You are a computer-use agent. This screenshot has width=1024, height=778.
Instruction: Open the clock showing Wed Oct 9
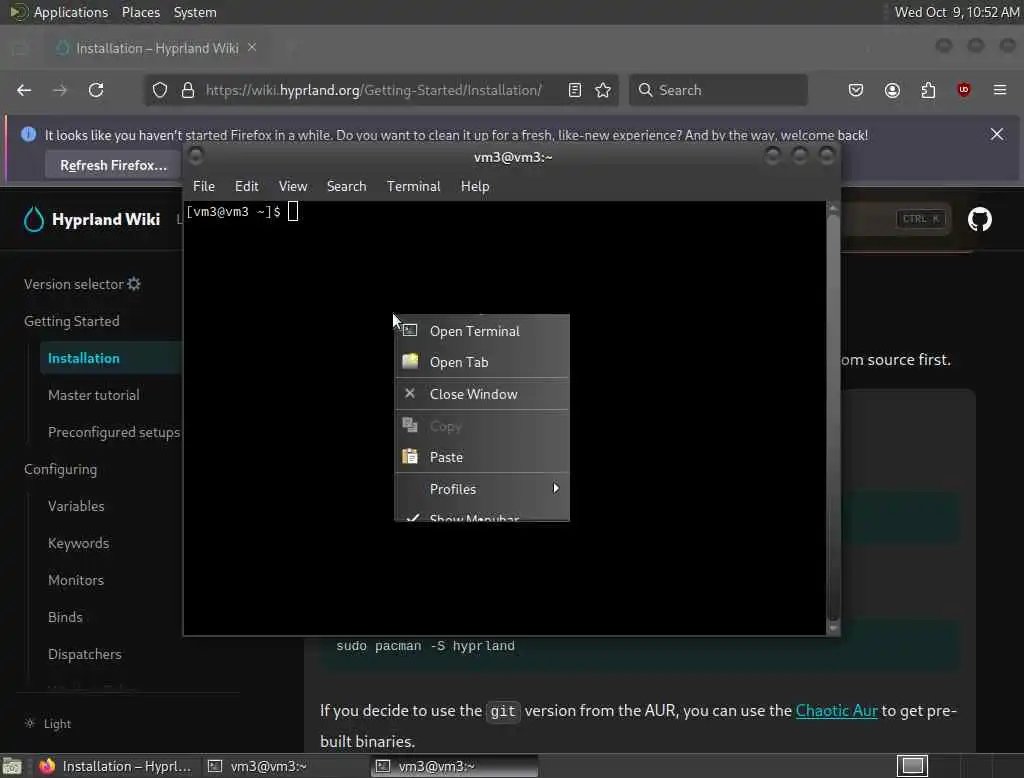956,12
